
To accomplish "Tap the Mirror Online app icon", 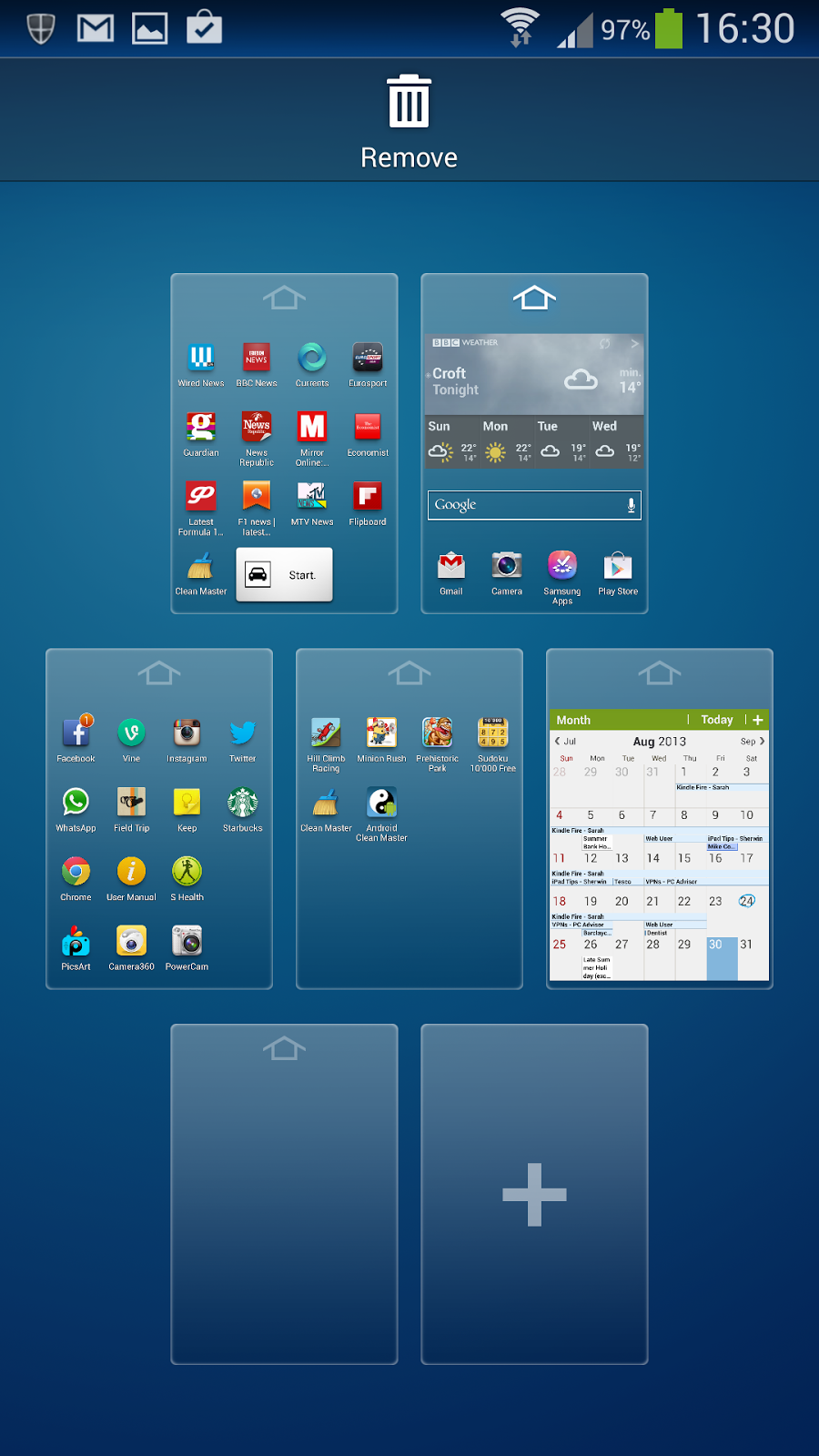I will (312, 427).
